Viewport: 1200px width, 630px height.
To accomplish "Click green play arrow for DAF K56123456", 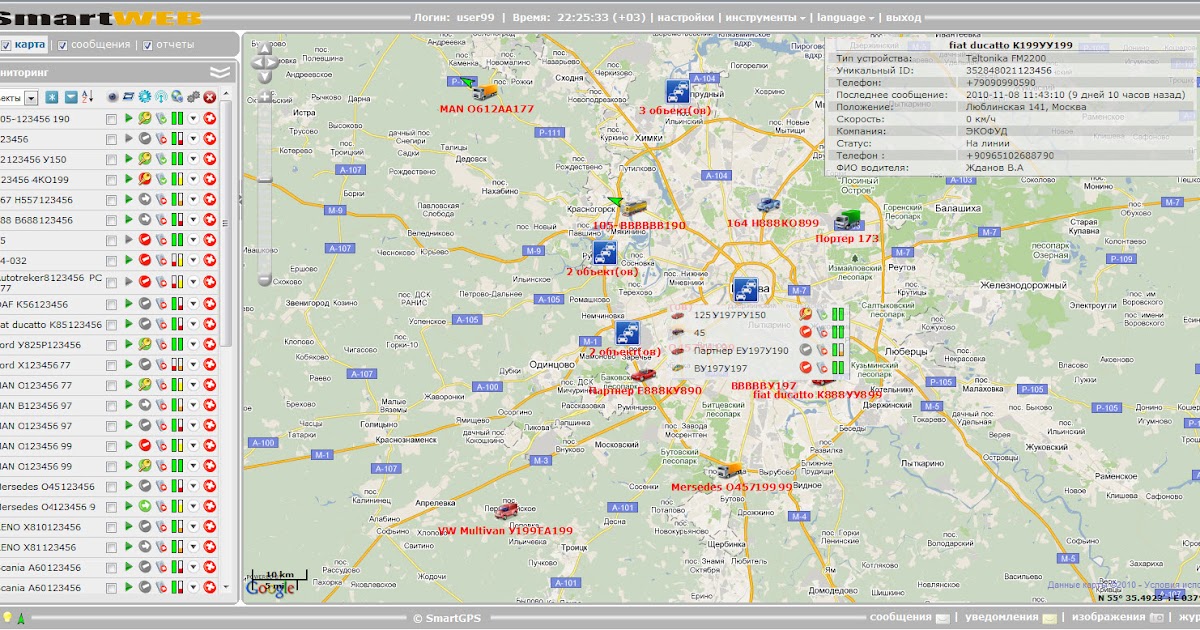I will point(128,304).
